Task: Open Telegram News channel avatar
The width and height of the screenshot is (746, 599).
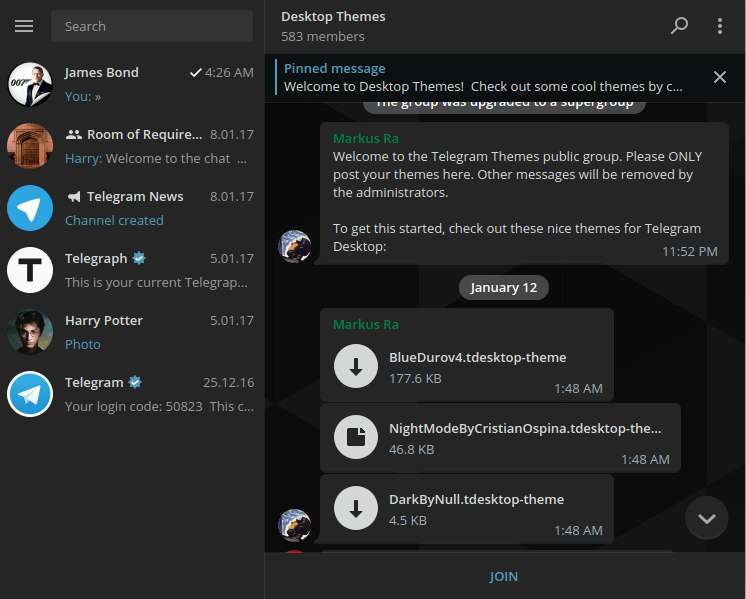Action: [30, 208]
